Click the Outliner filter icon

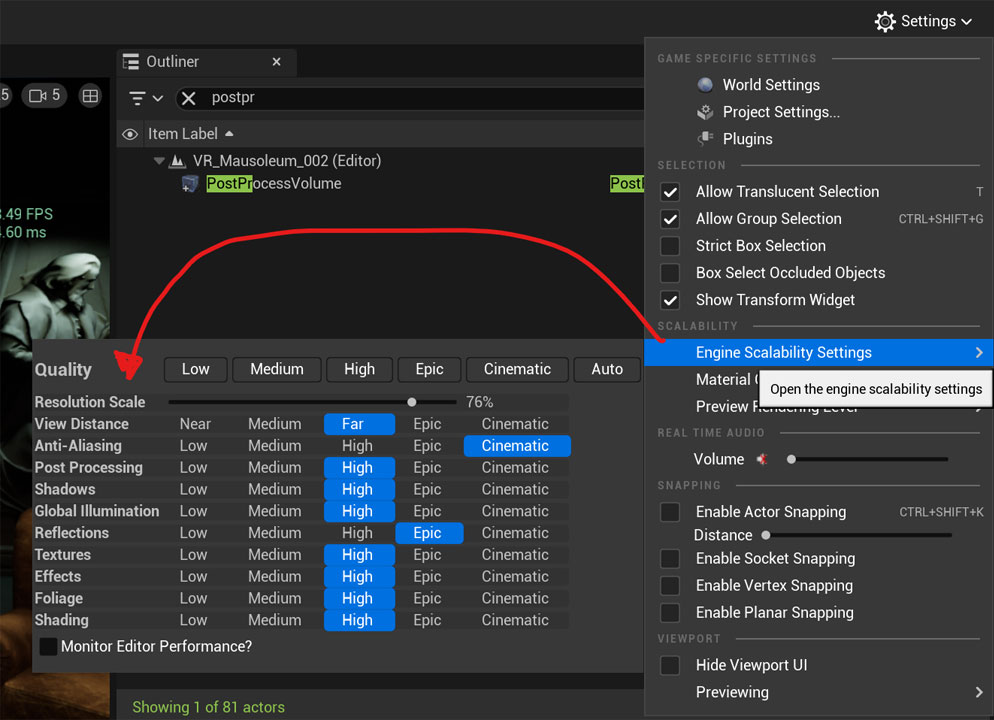tap(138, 98)
